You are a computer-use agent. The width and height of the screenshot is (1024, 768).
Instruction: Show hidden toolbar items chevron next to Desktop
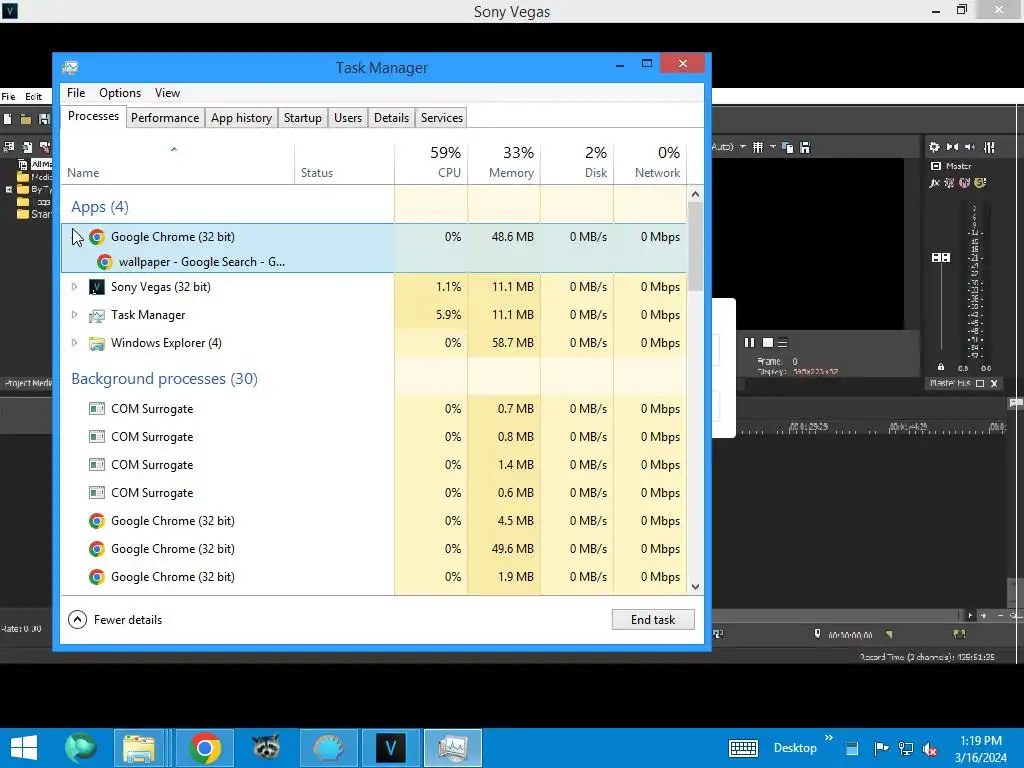click(x=829, y=738)
